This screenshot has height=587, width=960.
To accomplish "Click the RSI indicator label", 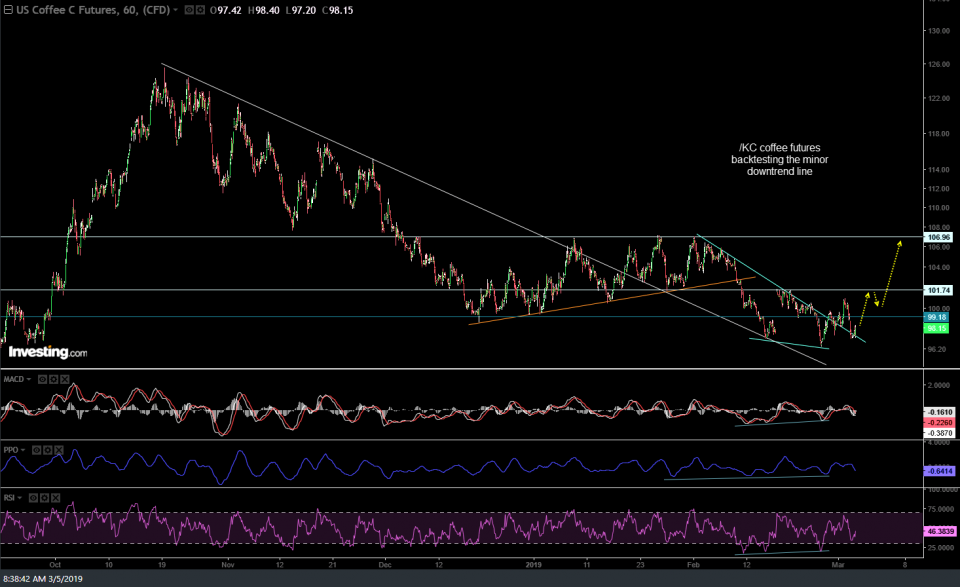I will click(10, 498).
